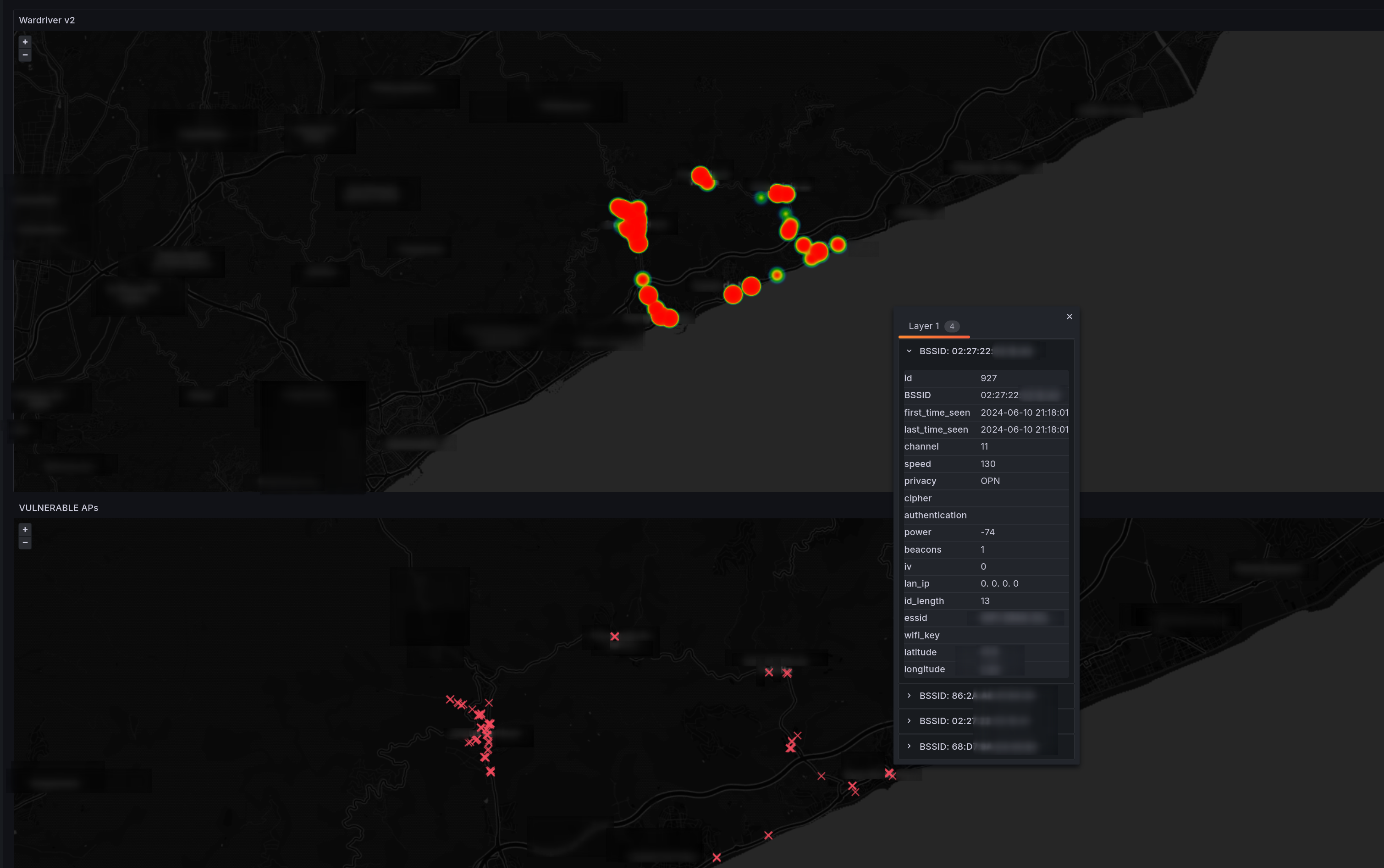Select the Layer 1 tab
This screenshot has height=868, width=1384.
[923, 326]
